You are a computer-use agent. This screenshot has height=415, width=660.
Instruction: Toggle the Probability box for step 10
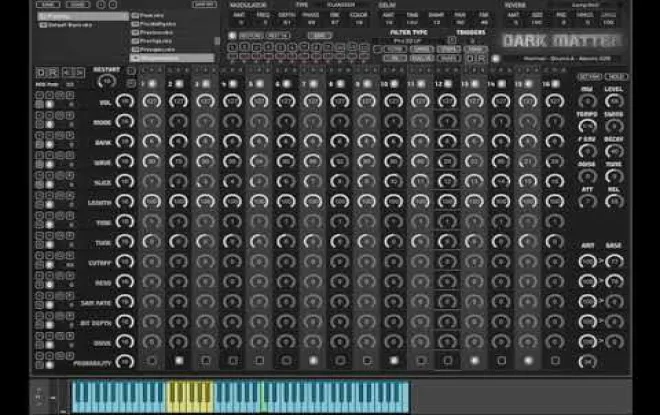(x=394, y=361)
